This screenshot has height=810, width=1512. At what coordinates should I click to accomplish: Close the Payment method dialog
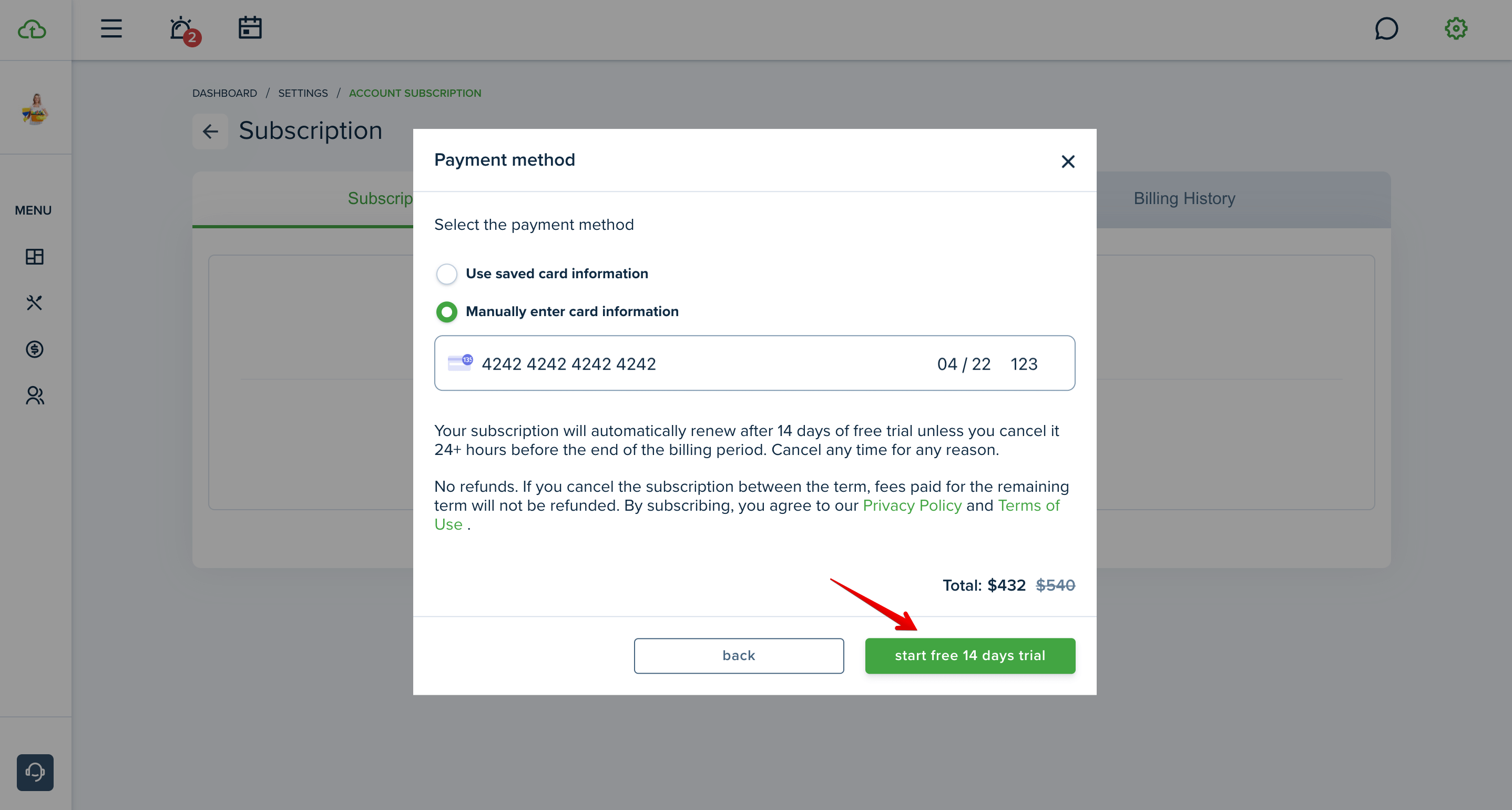[1068, 161]
